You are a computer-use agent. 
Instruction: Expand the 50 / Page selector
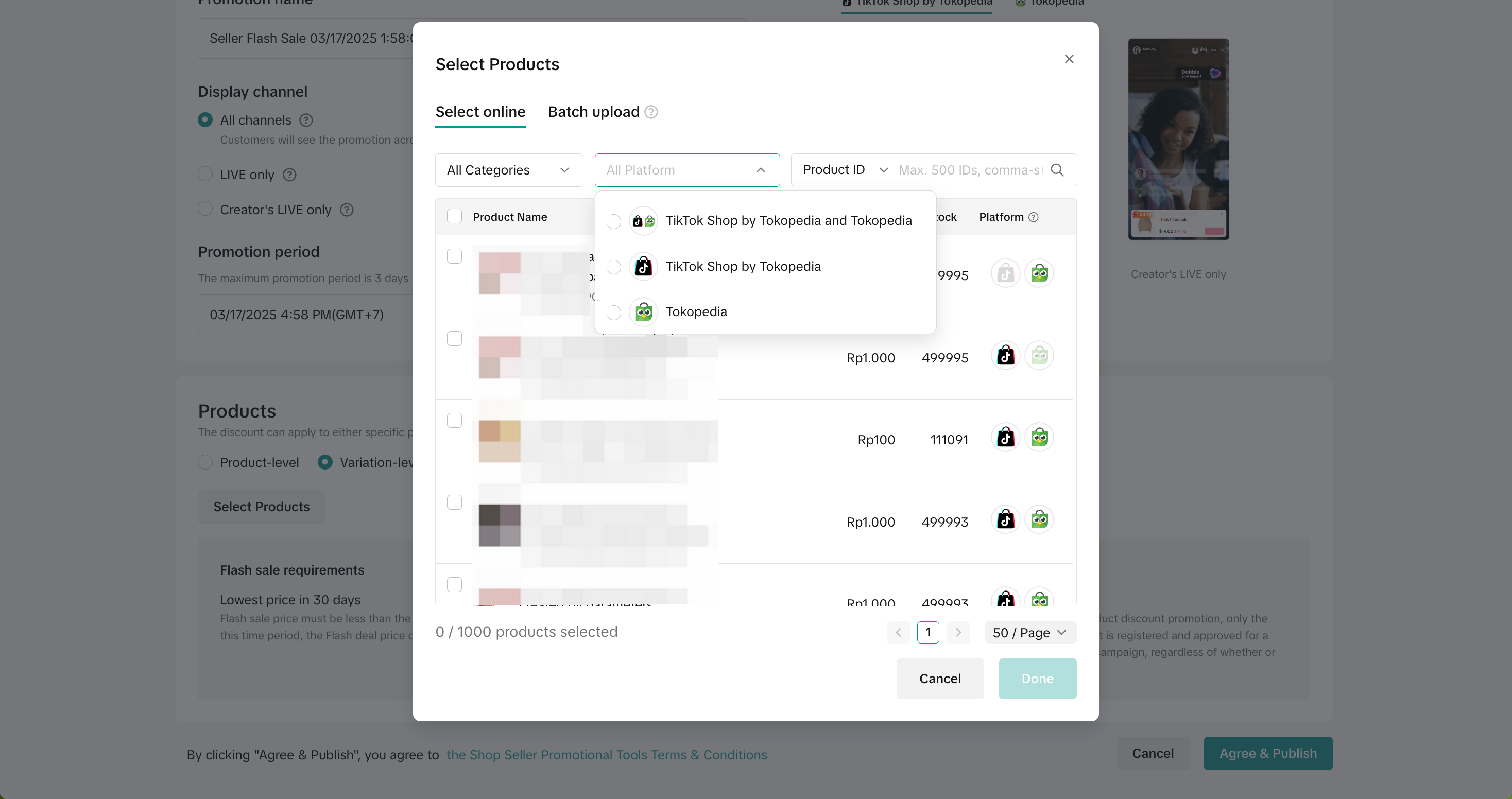[x=1029, y=632]
